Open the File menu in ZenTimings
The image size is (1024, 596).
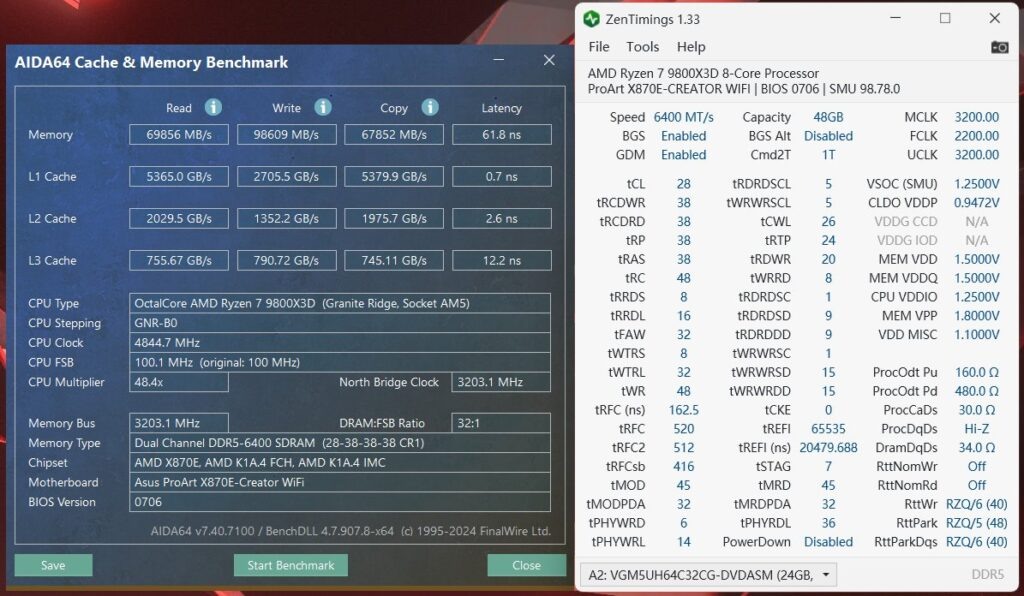(599, 47)
